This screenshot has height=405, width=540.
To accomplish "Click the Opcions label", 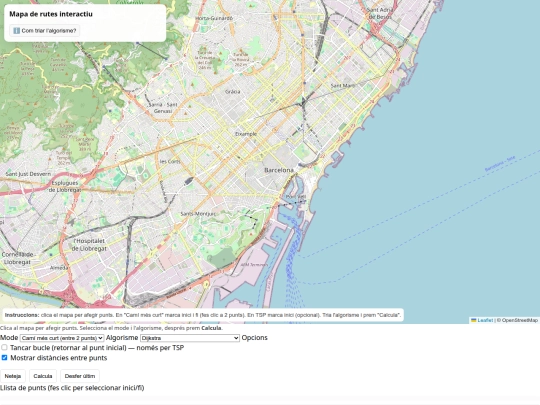I will [255, 338].
